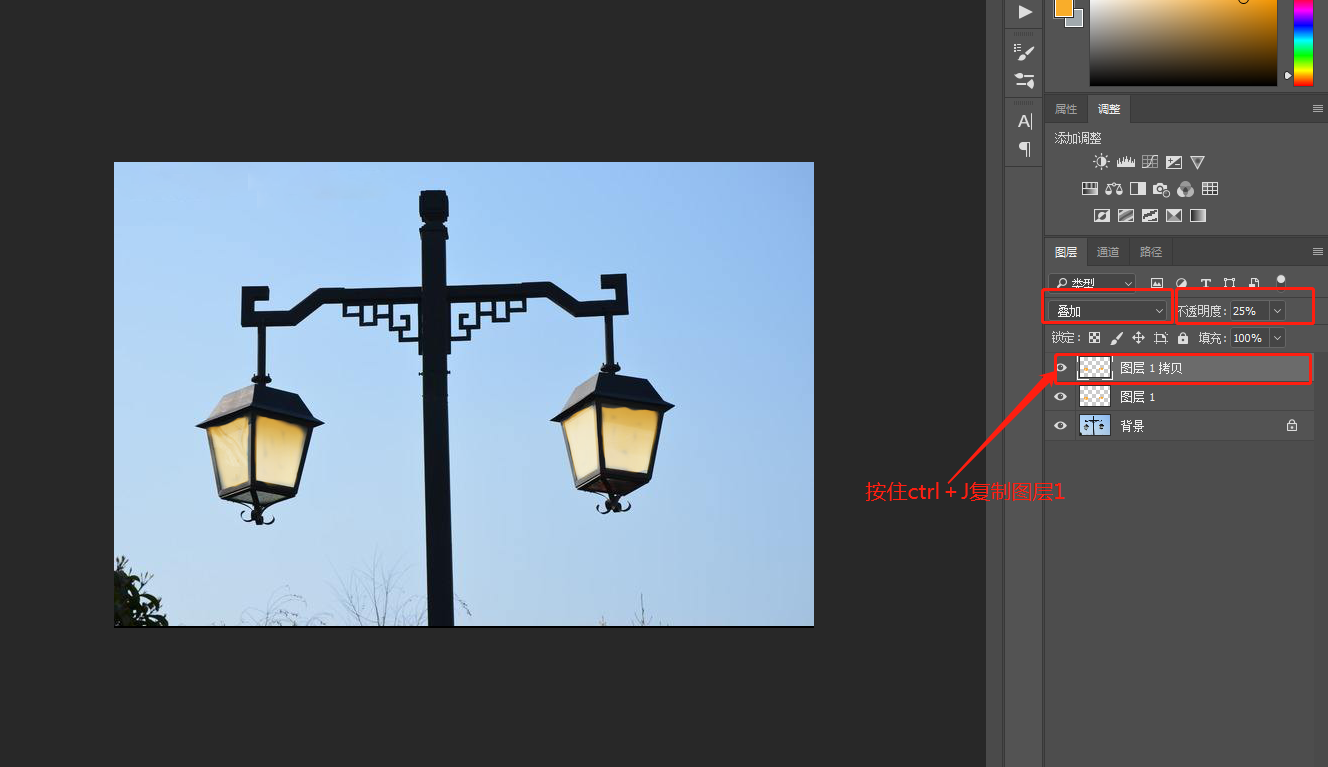This screenshot has height=767, width=1328.
Task: Add a Color Lookup adjustment
Action: click(x=1210, y=188)
